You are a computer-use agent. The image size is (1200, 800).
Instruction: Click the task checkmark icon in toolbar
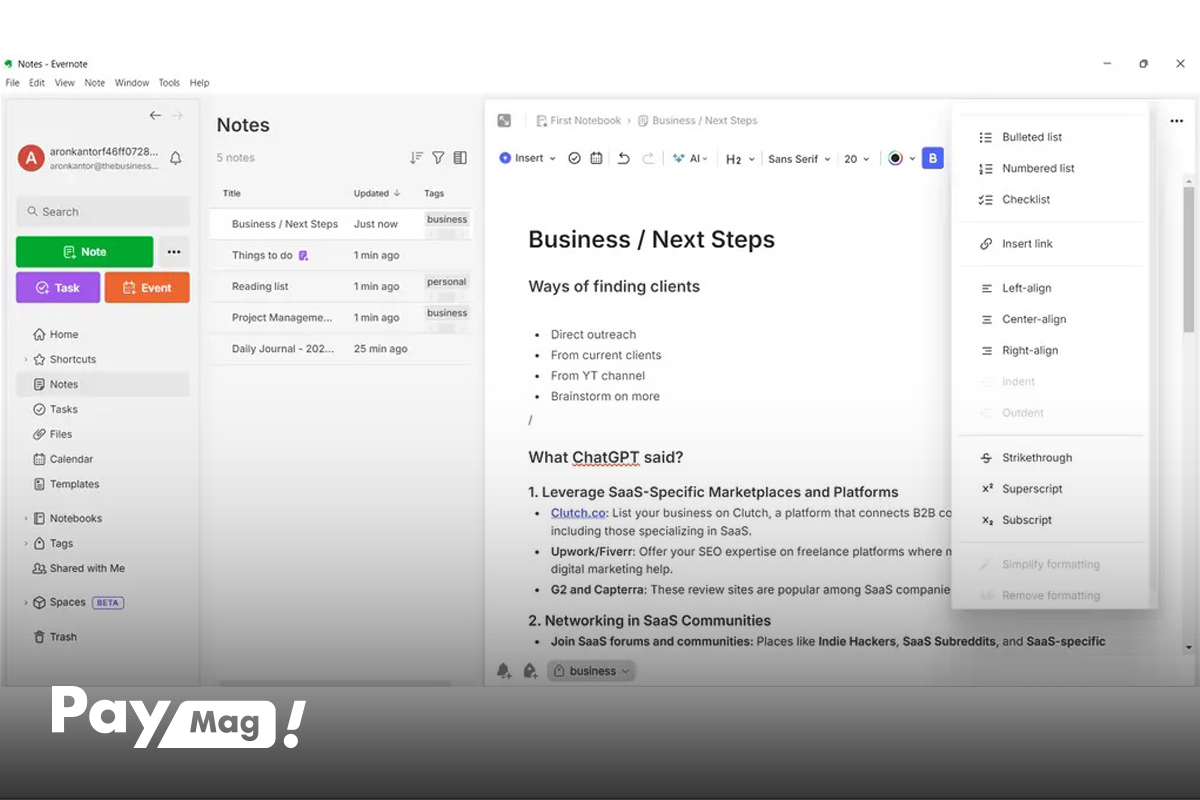tap(574, 158)
